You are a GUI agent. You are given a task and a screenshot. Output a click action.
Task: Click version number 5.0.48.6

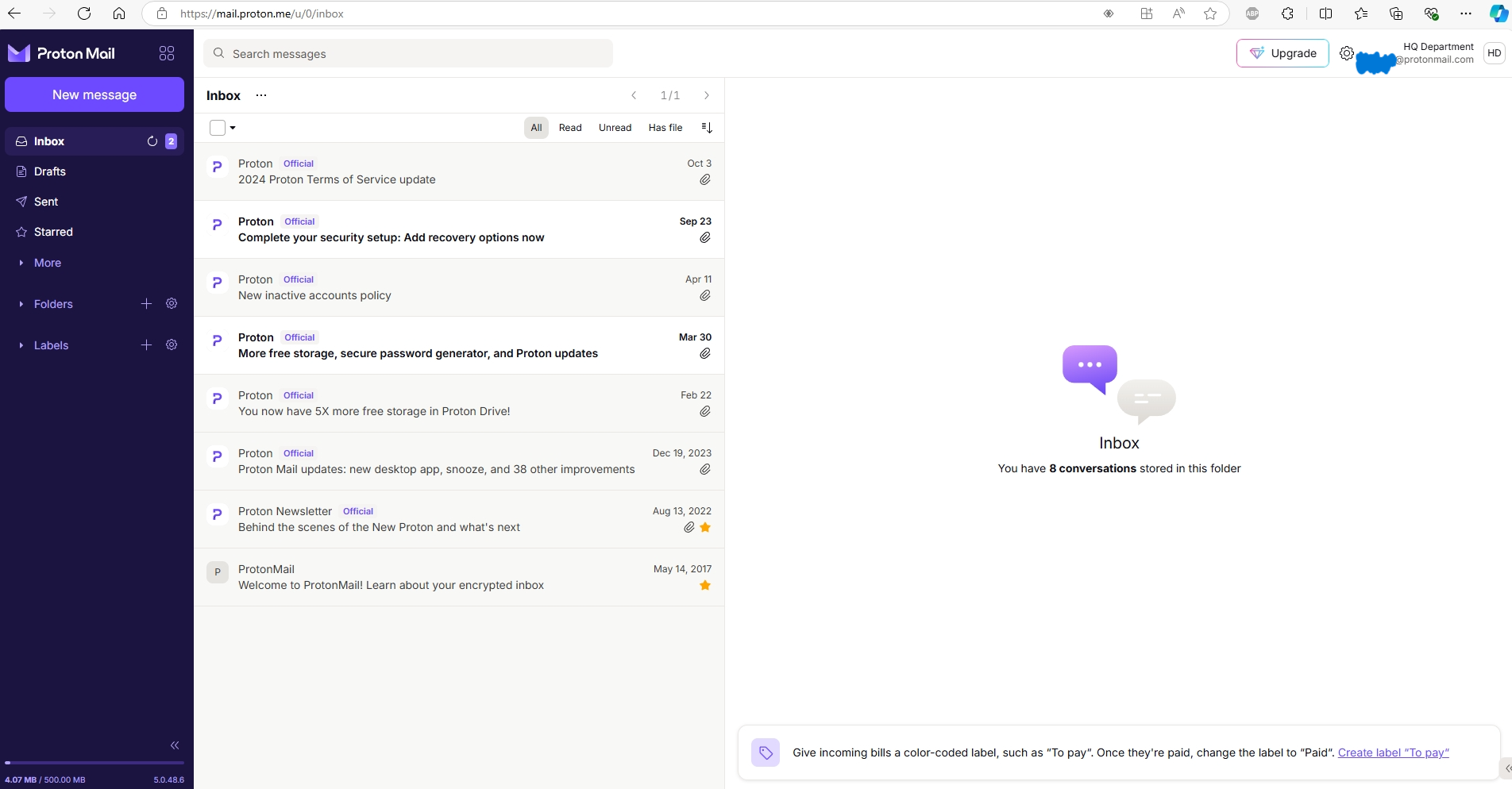168,780
